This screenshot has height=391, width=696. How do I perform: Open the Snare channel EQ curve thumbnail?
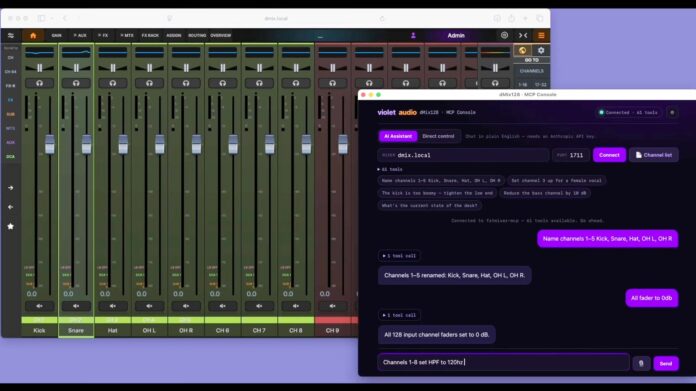tap(76, 52)
